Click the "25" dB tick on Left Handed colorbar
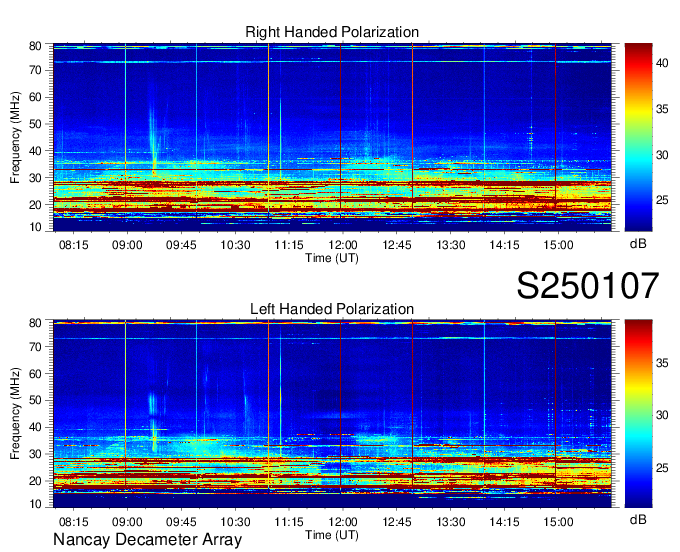680x552 pixels. click(x=662, y=468)
